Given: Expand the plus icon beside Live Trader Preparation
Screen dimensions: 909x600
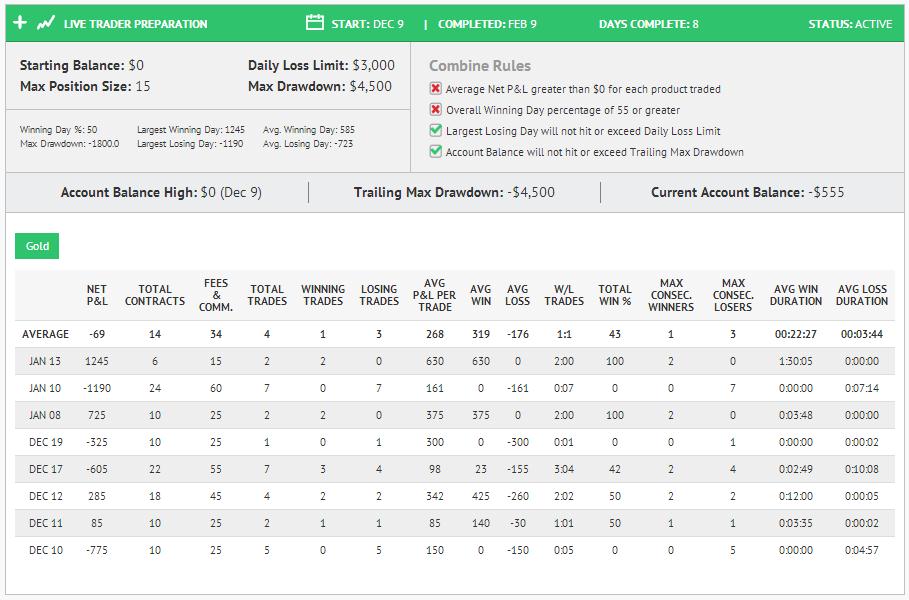Looking at the screenshot, I should [x=20, y=23].
